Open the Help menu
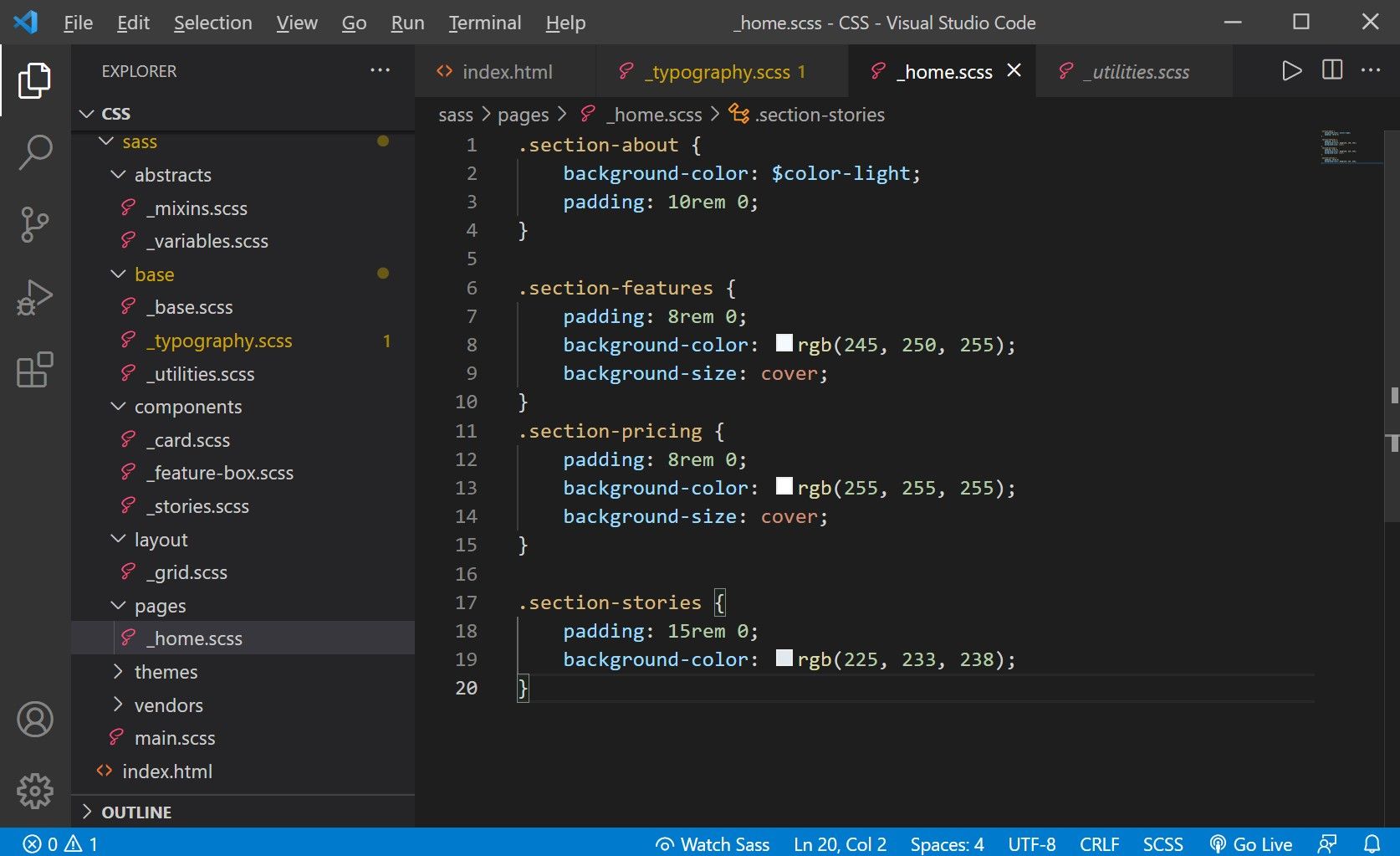1400x856 pixels. coord(565,23)
